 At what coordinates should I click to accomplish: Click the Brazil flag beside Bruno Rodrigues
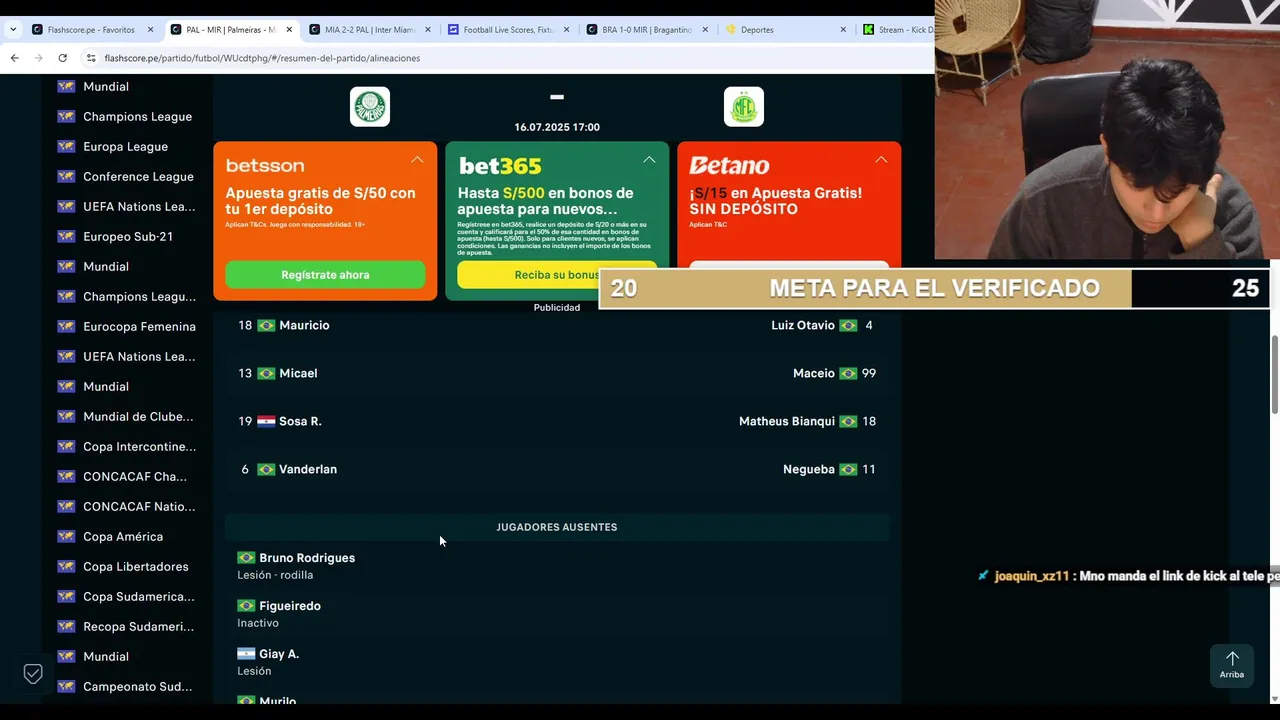click(x=246, y=558)
